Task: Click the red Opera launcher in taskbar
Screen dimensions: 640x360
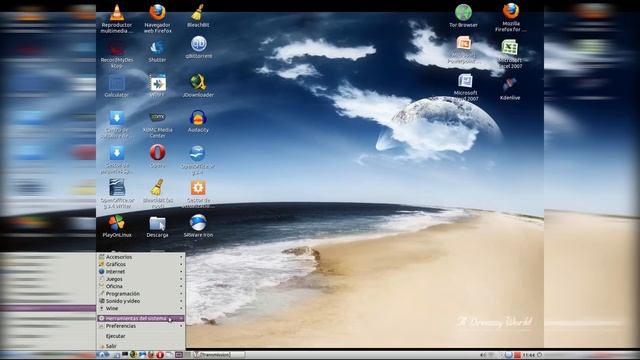Action: click(160, 355)
